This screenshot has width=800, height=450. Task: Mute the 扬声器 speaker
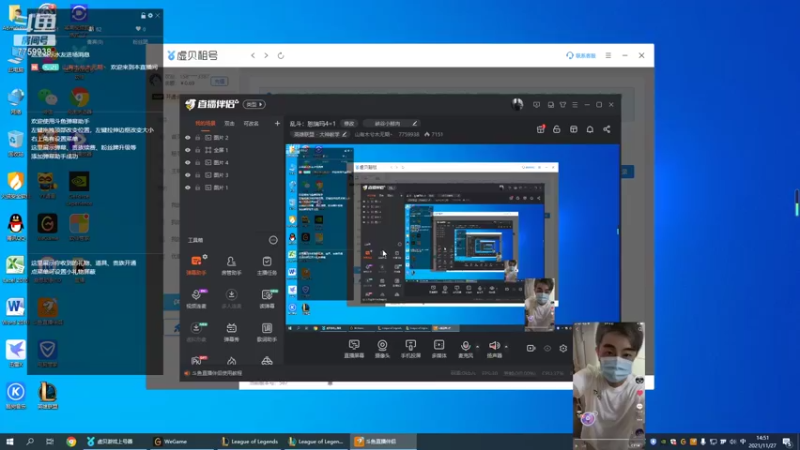coord(494,348)
